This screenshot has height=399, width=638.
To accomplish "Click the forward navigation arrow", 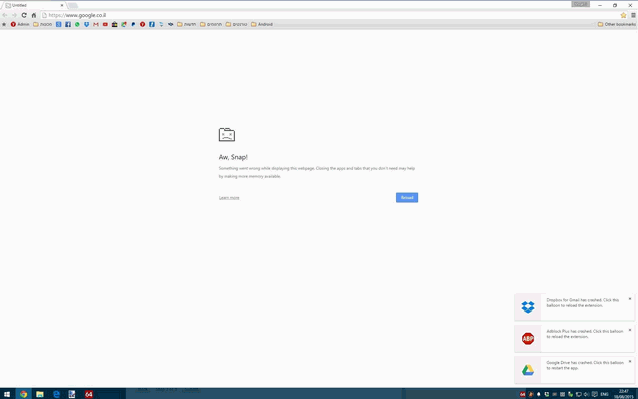I will (x=14, y=15).
